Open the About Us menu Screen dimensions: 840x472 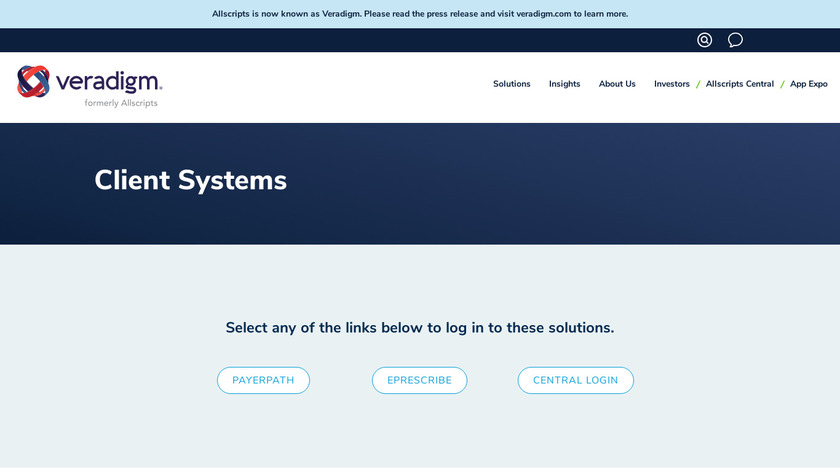617,84
